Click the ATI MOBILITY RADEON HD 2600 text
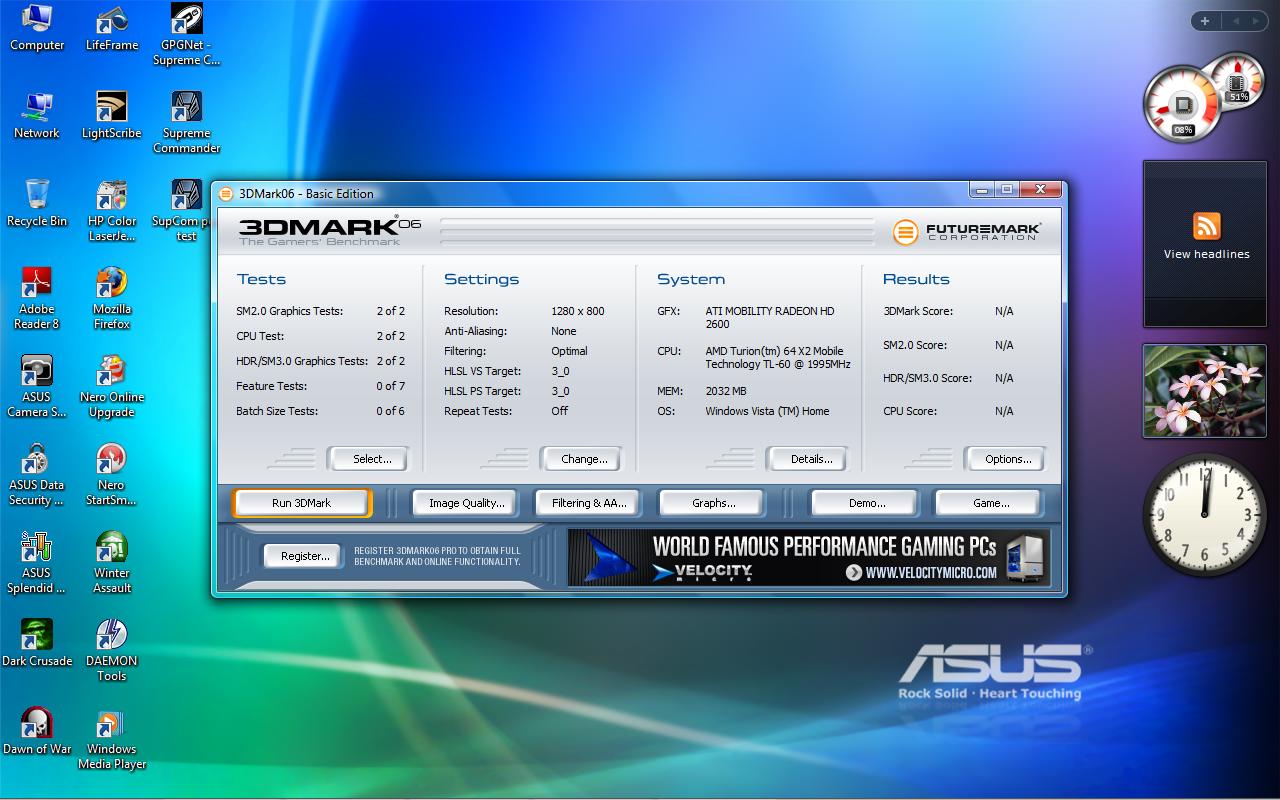 770,317
